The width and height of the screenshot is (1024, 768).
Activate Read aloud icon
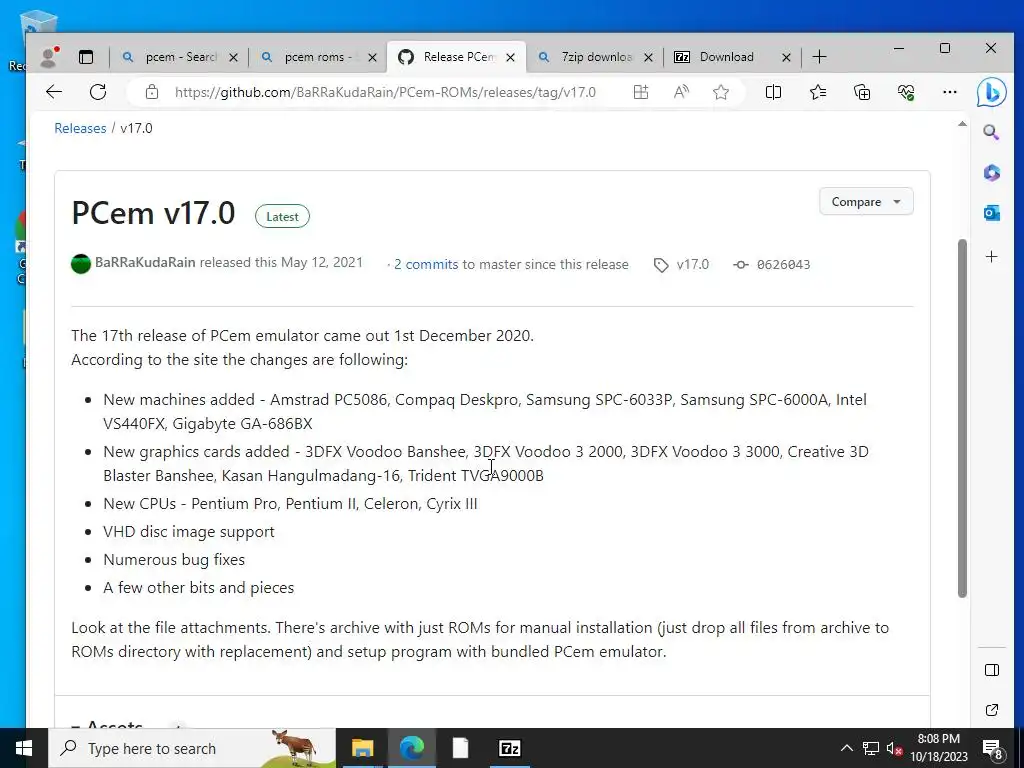coord(681,92)
